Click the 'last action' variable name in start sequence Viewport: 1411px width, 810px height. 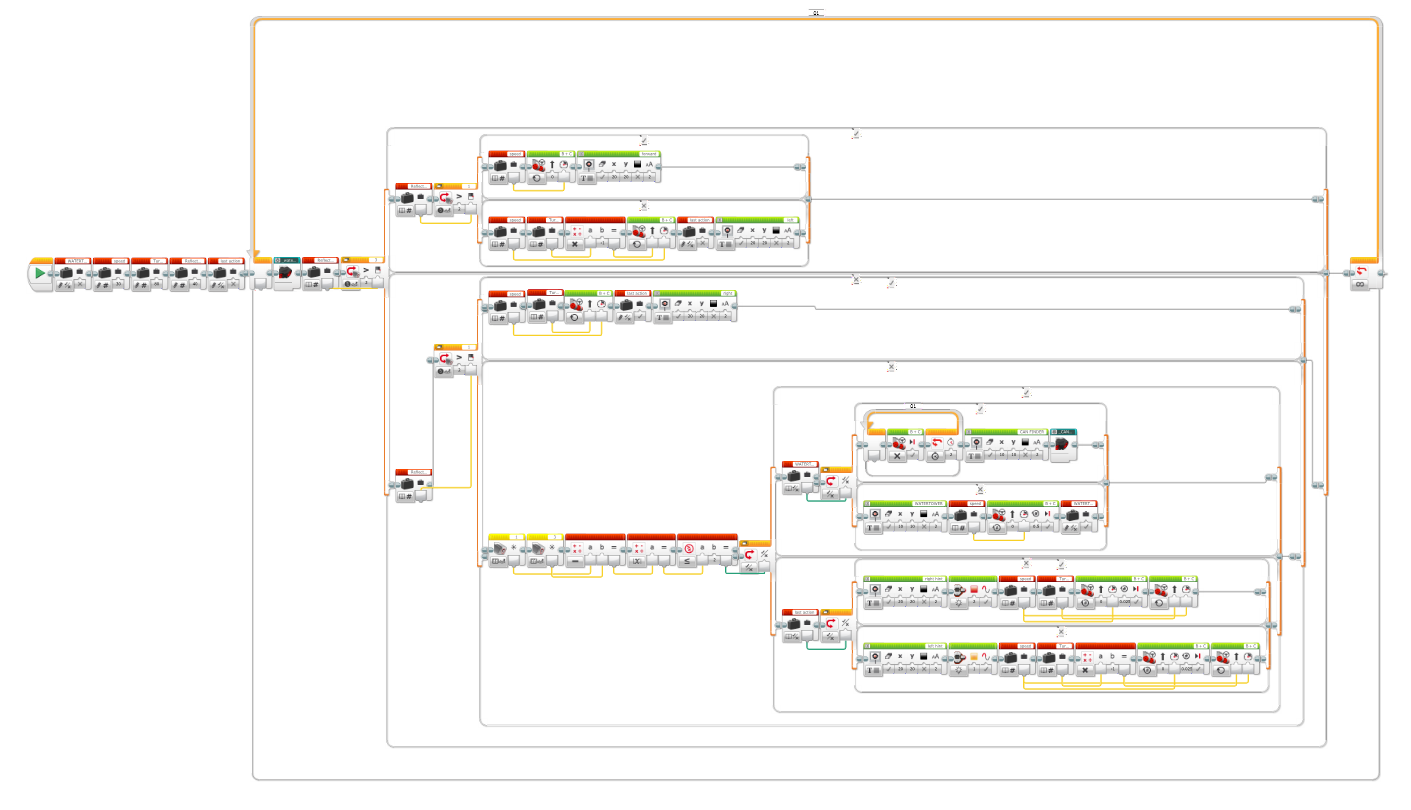point(230,260)
